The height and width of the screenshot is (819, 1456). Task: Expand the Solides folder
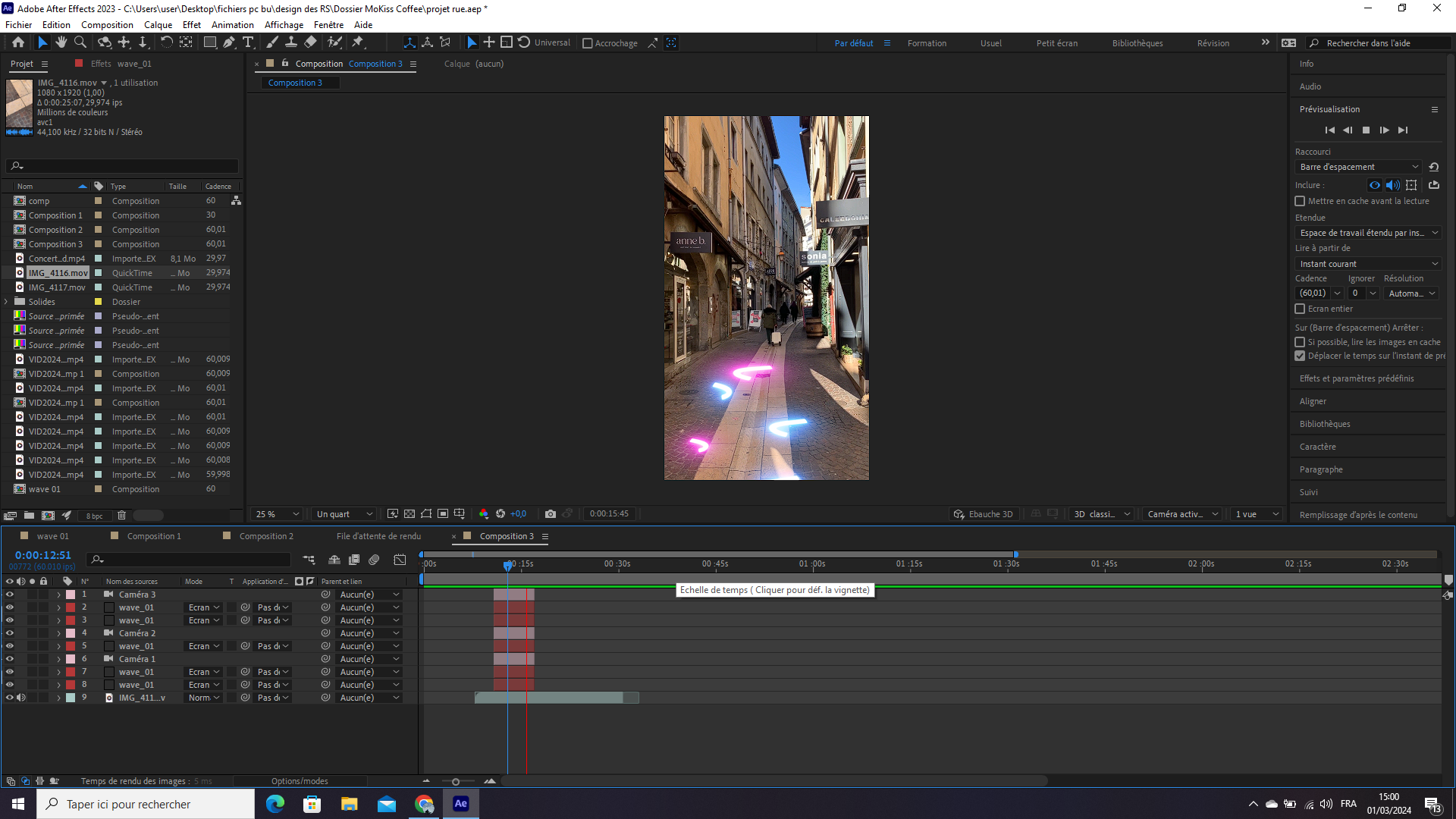6,302
